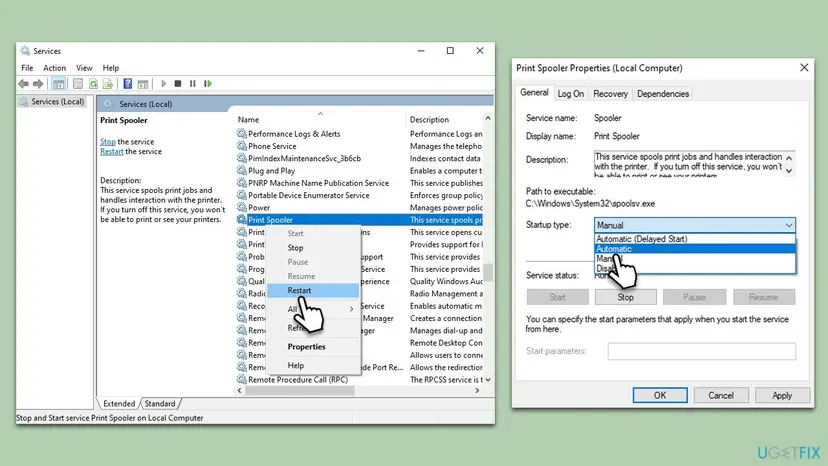
Task: Click the services list scroll-up arrow
Action: pyautogui.click(x=488, y=118)
